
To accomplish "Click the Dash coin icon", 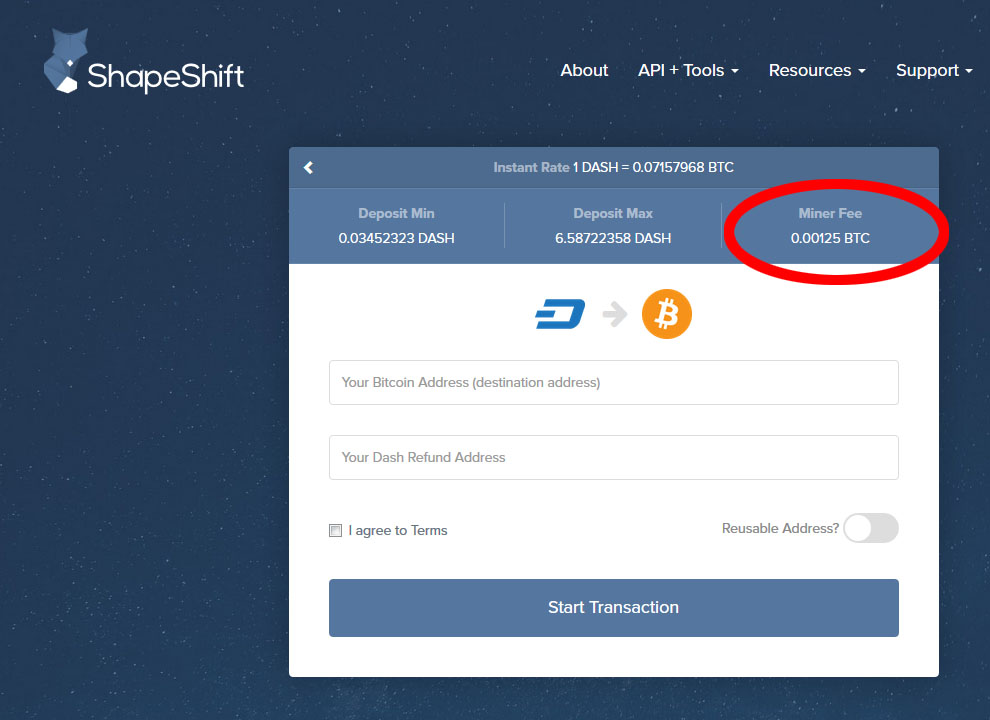I will 560,314.
